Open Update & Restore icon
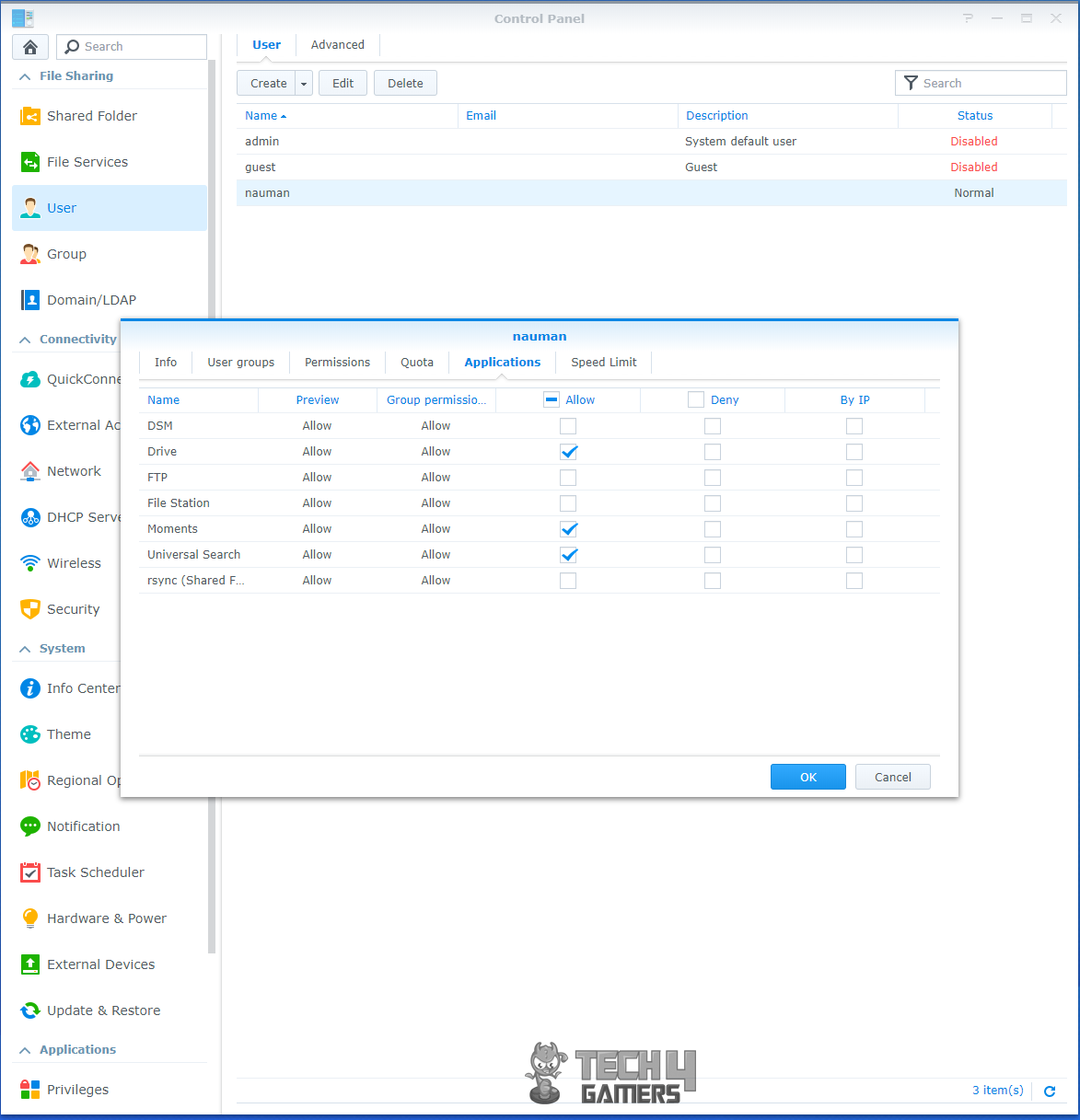Image resolution: width=1080 pixels, height=1120 pixels. coord(30,1010)
